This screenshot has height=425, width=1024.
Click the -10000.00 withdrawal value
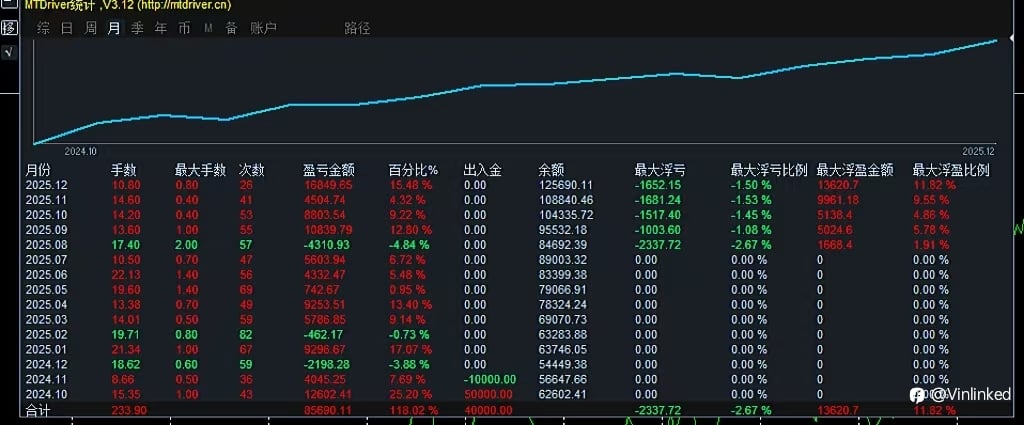click(490, 380)
